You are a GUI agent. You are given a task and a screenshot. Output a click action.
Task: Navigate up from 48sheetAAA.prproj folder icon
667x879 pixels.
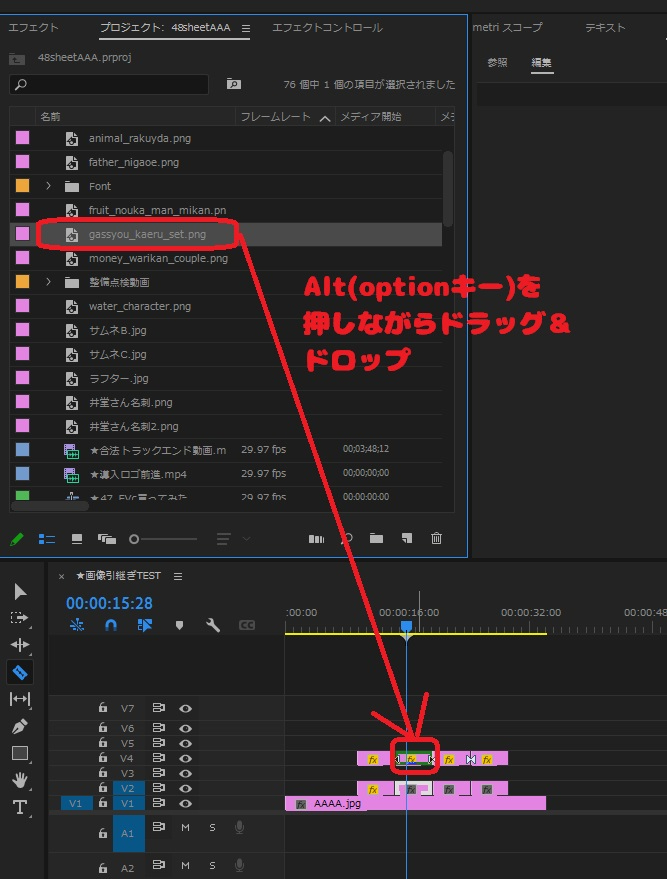(x=17, y=58)
